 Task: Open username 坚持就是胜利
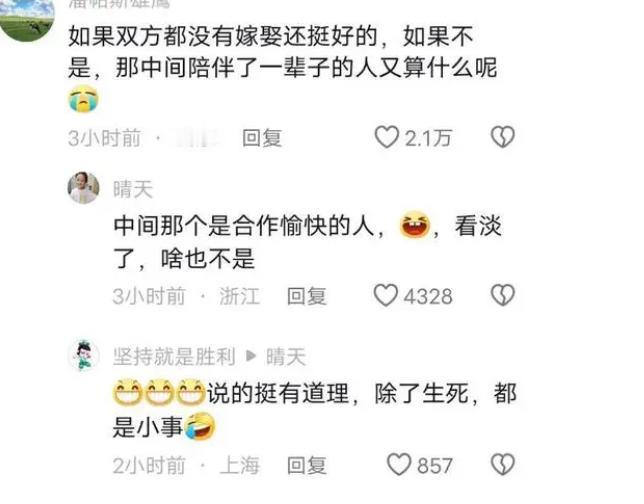[x=174, y=357]
